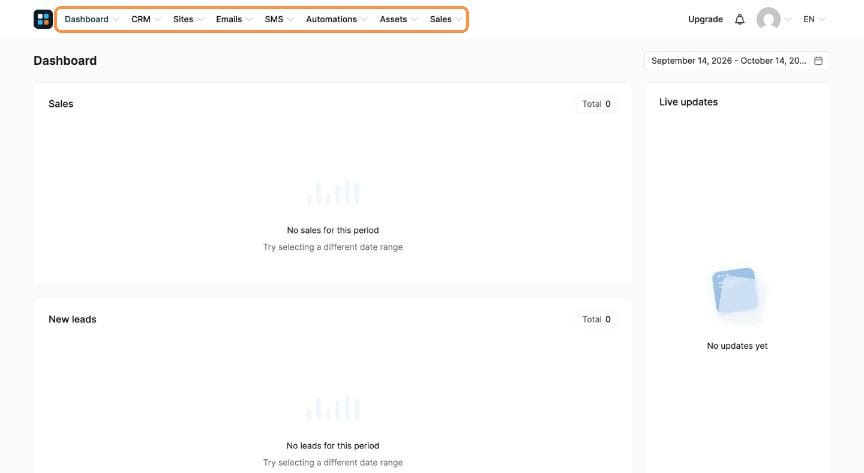The image size is (864, 473).
Task: Click the Upgrade link
Action: (705, 19)
